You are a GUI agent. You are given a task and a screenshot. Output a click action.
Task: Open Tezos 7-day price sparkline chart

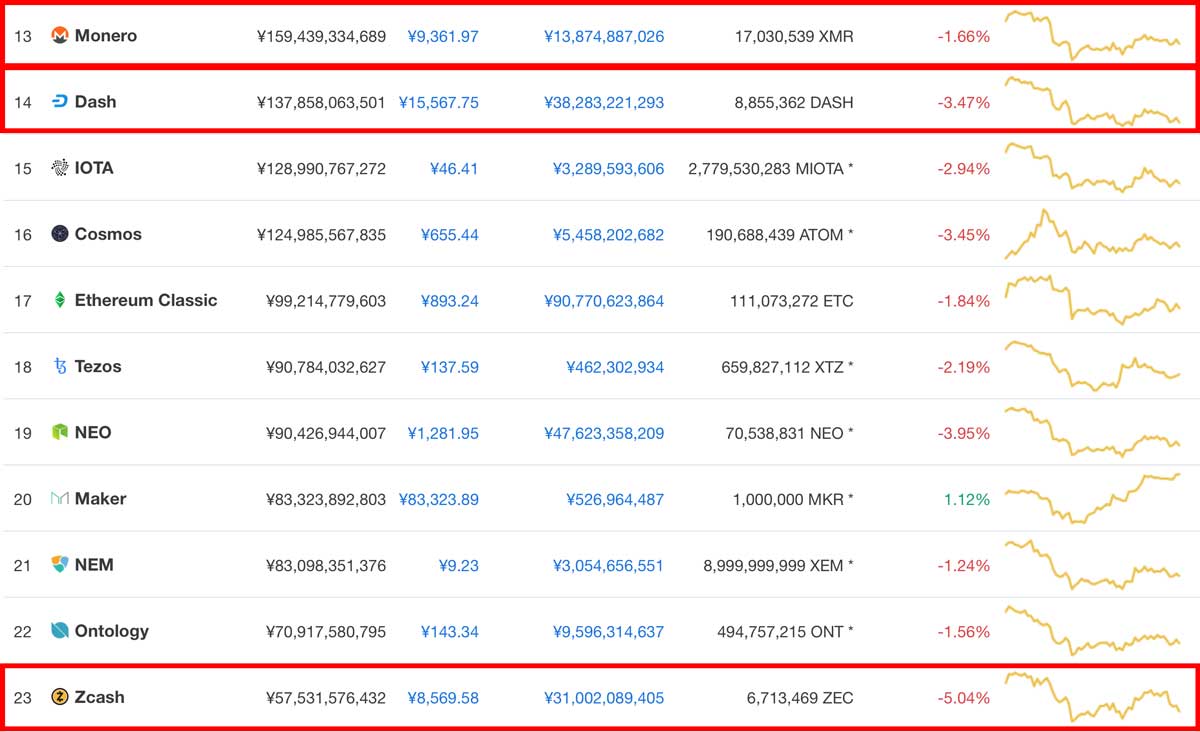(x=1093, y=366)
